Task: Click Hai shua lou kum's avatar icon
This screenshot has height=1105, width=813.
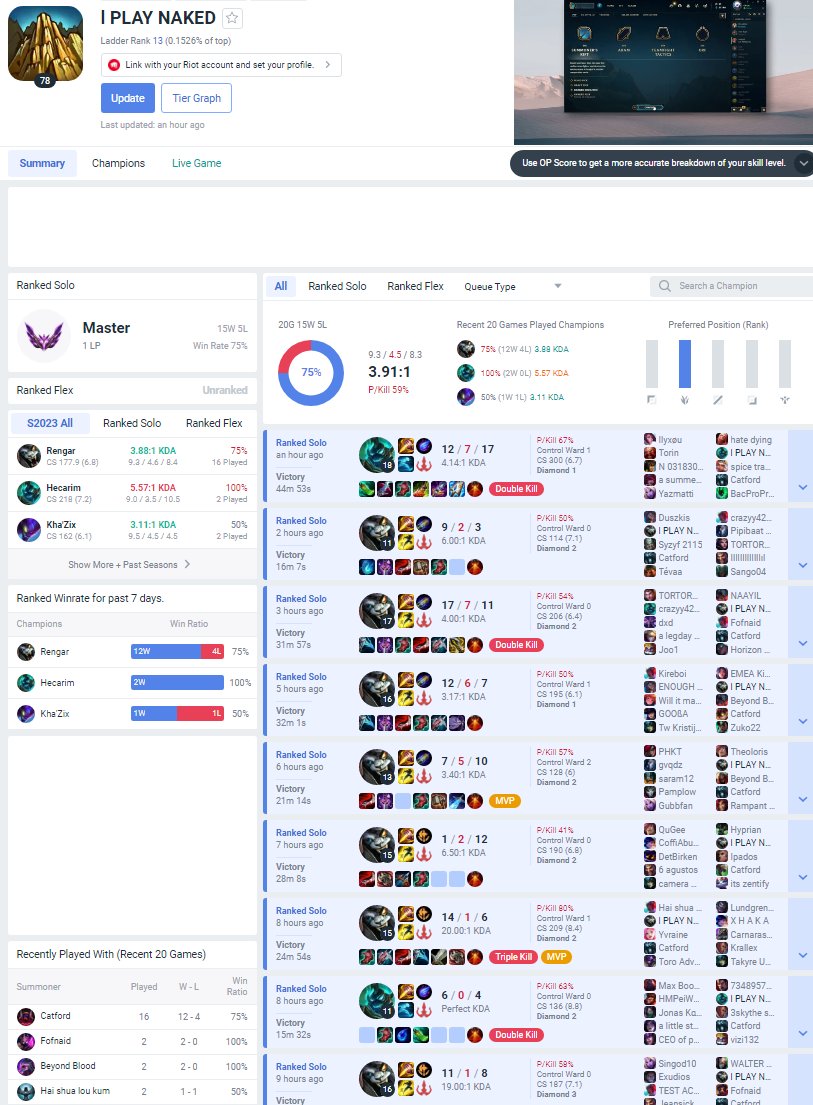Action: [x=26, y=1091]
